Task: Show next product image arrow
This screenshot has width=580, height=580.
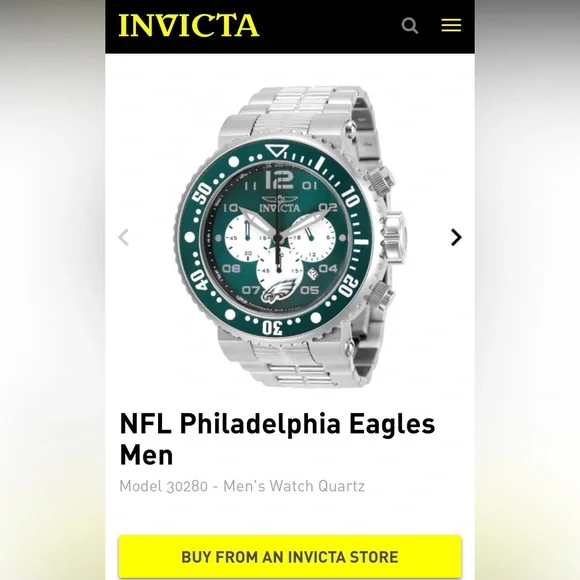Action: coord(456,237)
